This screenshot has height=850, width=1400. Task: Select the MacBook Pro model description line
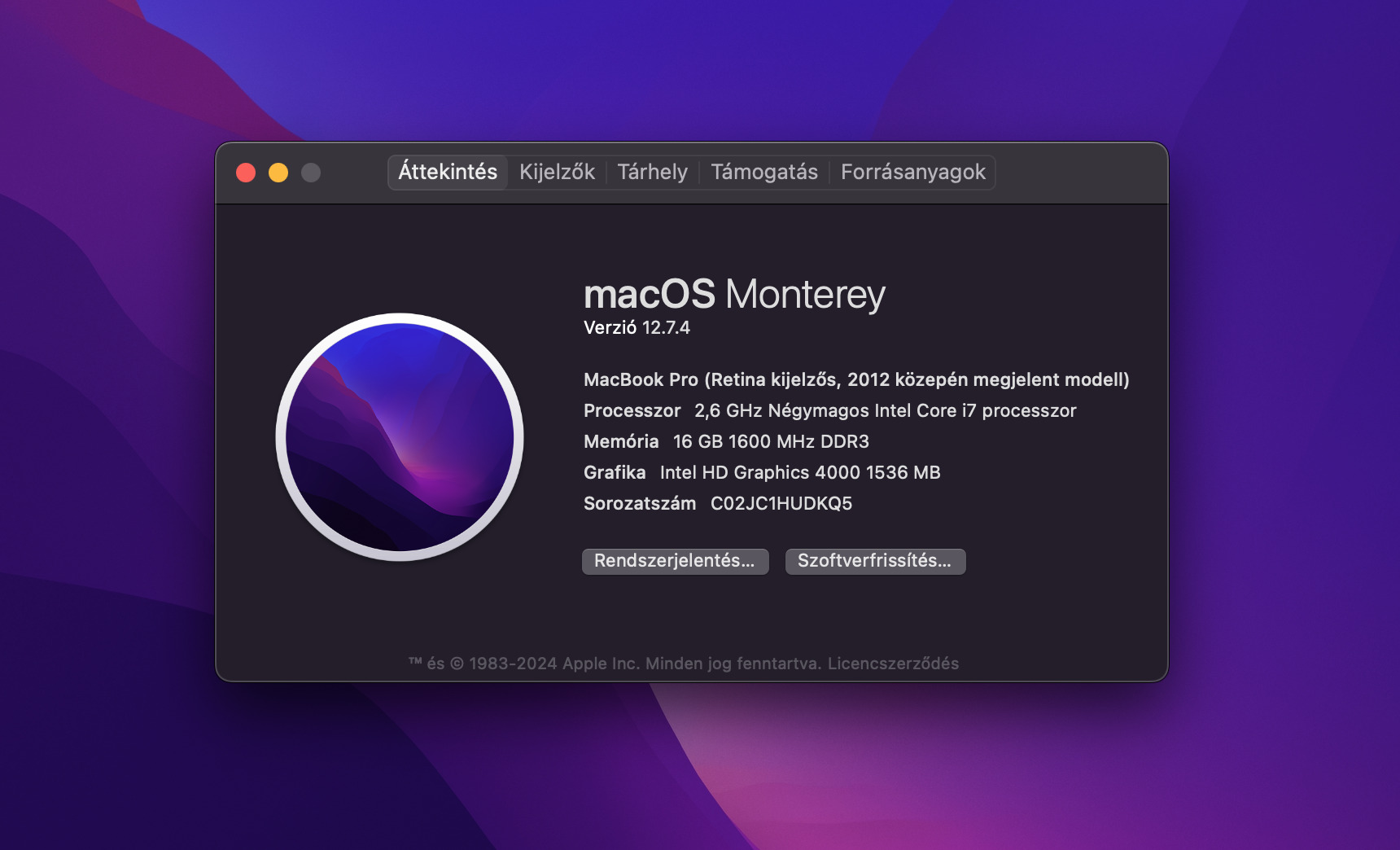(x=856, y=379)
